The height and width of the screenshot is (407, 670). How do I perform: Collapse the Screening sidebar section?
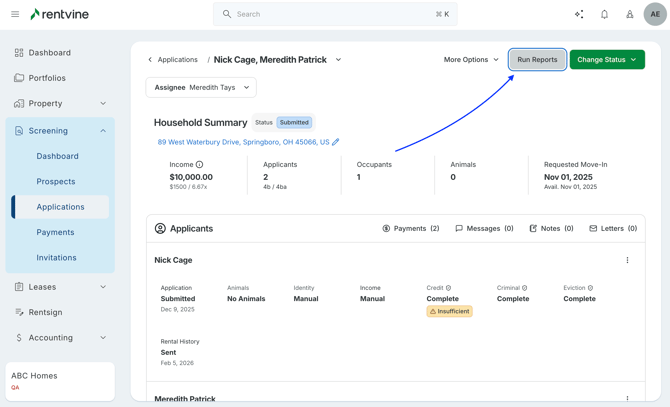click(x=103, y=131)
